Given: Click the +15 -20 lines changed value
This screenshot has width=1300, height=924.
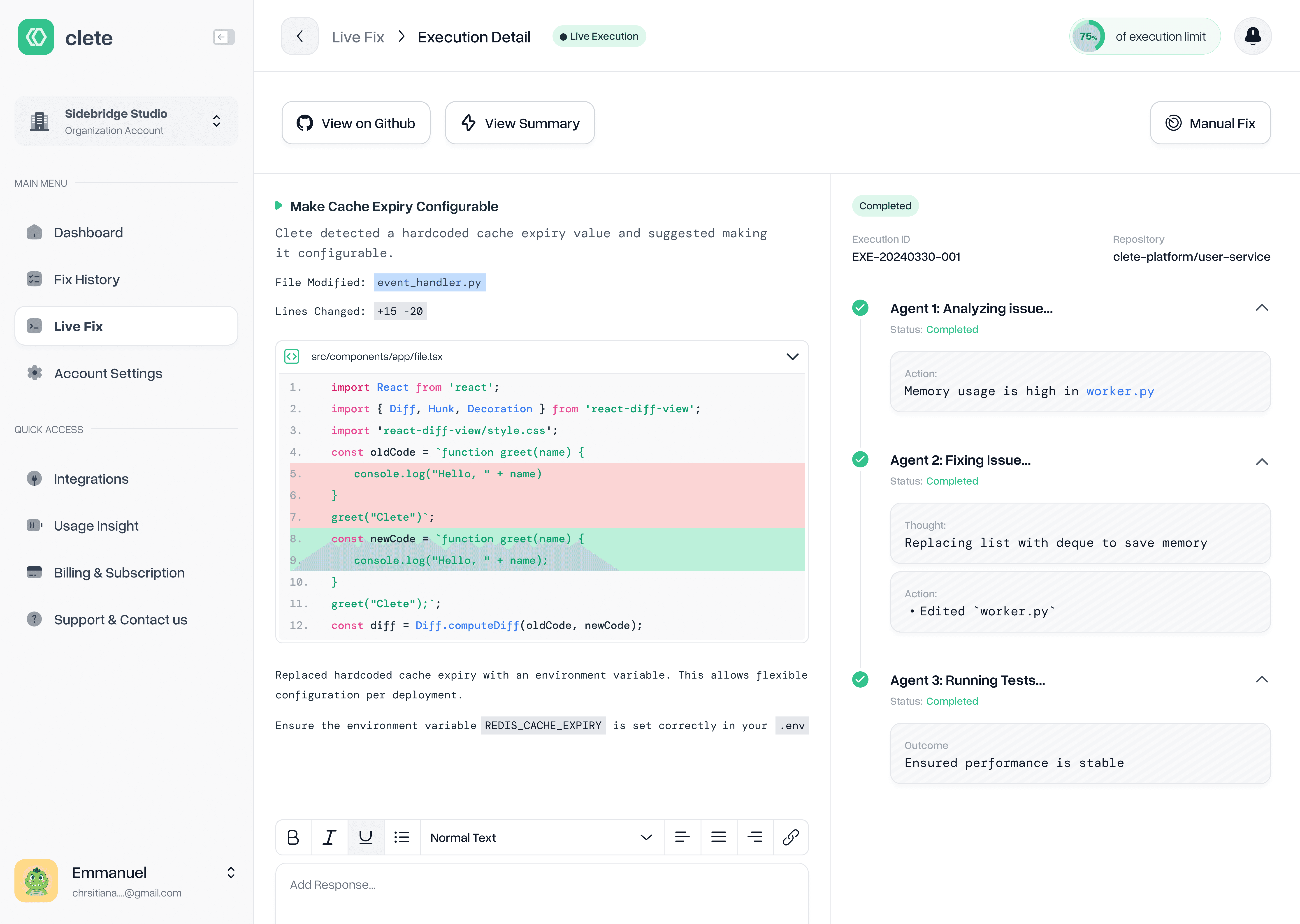Looking at the screenshot, I should (400, 311).
